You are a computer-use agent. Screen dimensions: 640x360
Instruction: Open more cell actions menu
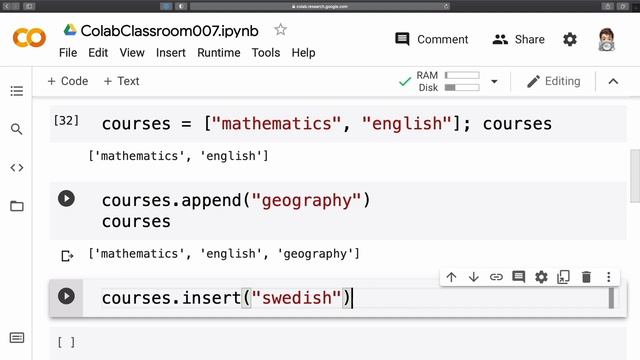(609, 277)
